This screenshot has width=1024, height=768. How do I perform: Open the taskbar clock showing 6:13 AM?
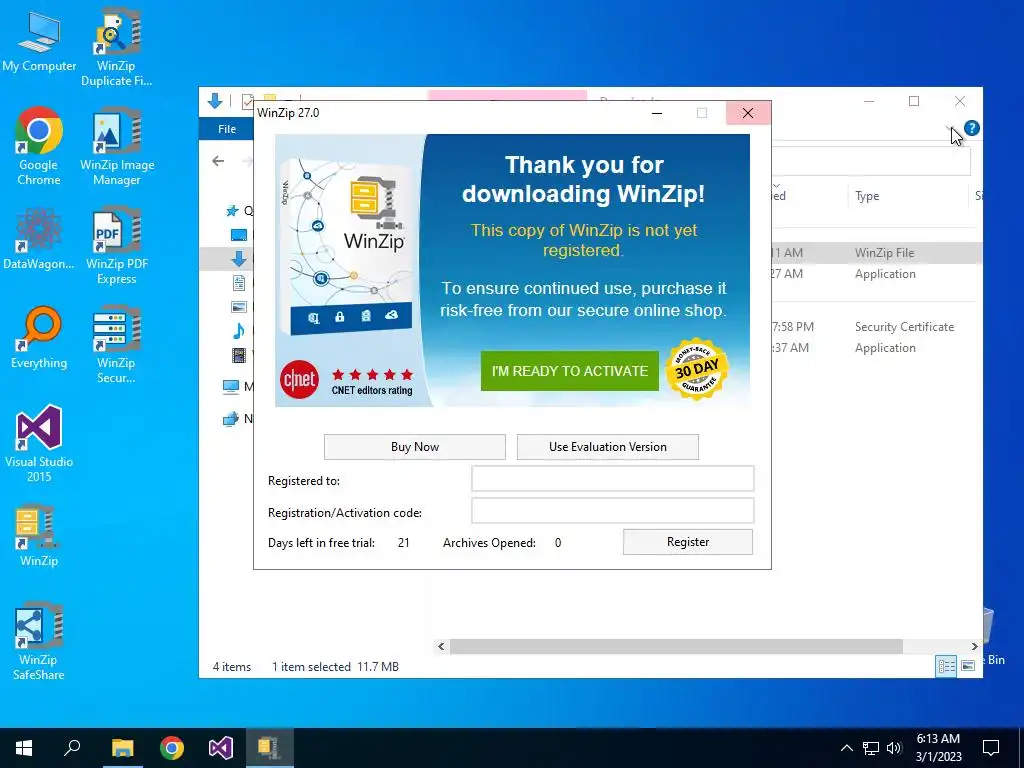(x=938, y=748)
